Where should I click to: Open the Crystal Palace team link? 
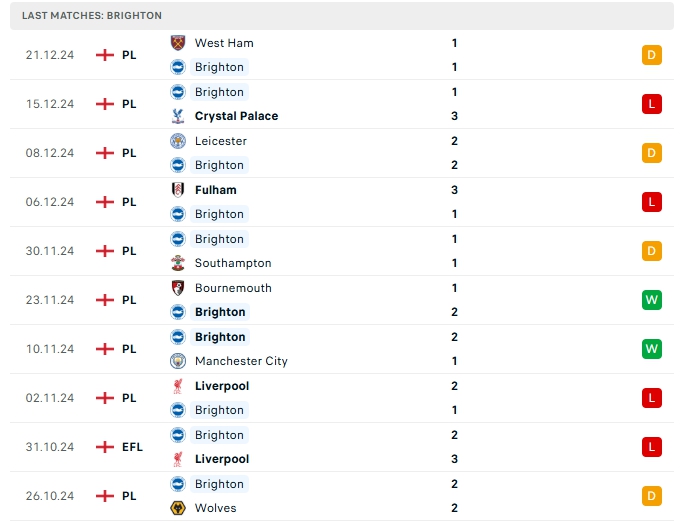(236, 116)
